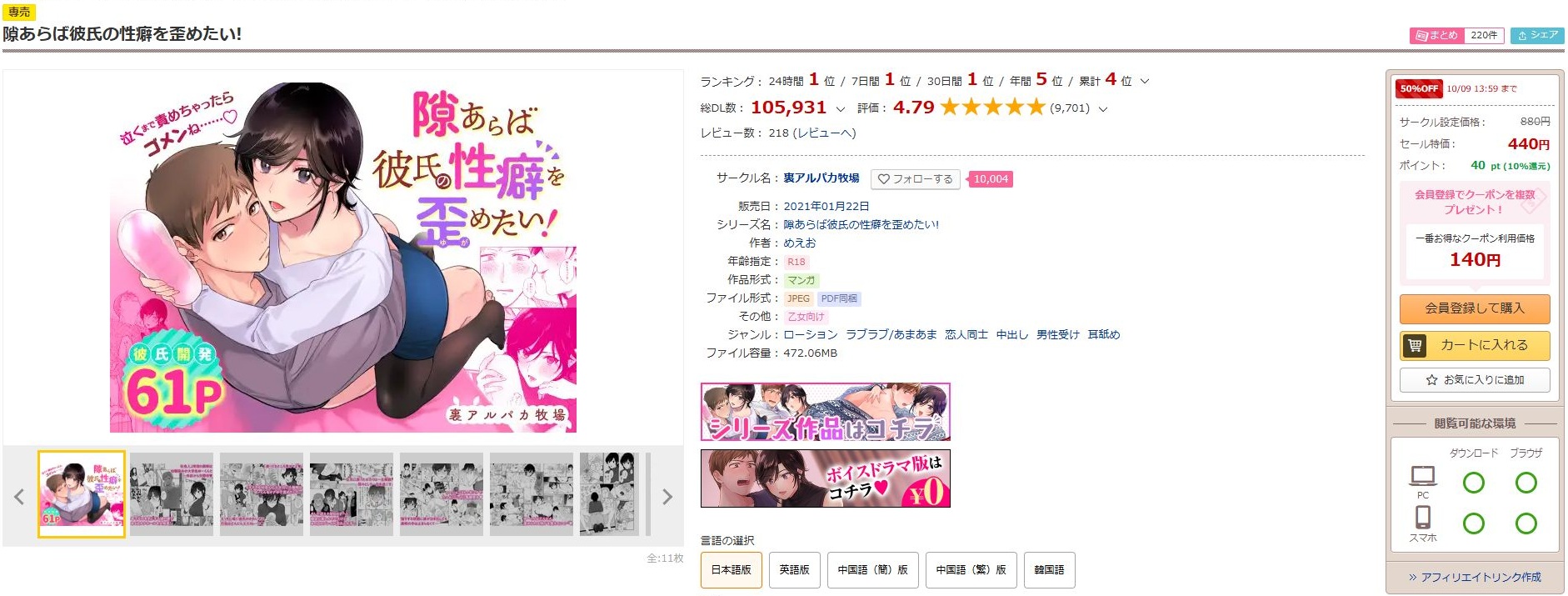Select the 英語版 language option
The height and width of the screenshot is (596, 1568).
point(795,570)
